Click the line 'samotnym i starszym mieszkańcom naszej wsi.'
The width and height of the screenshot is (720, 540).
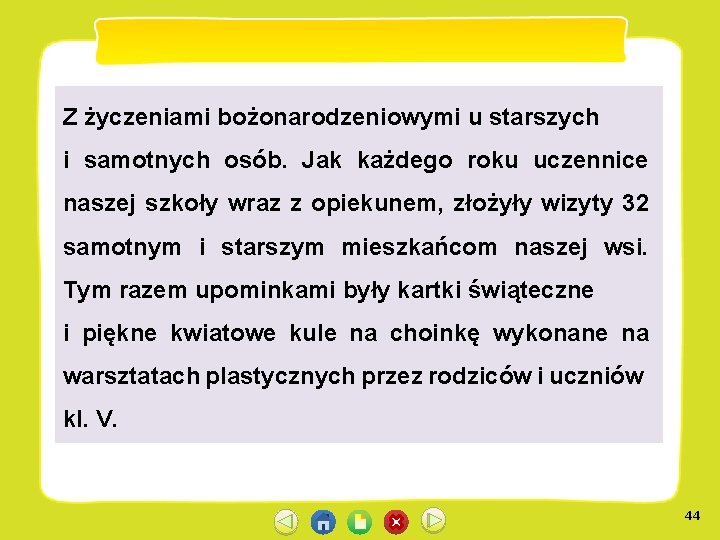click(355, 247)
